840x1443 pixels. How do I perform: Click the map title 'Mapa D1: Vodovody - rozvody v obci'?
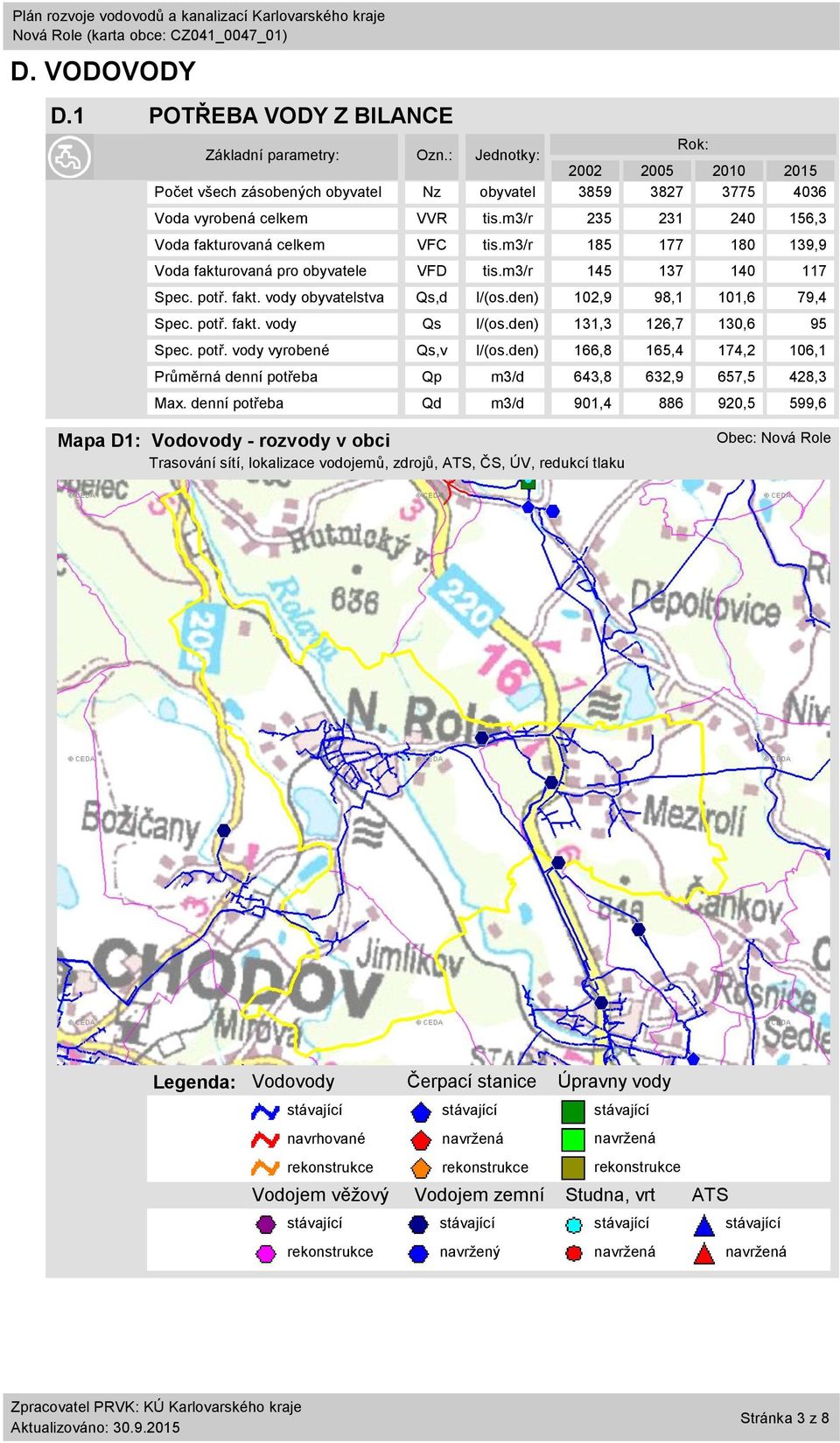click(224, 440)
